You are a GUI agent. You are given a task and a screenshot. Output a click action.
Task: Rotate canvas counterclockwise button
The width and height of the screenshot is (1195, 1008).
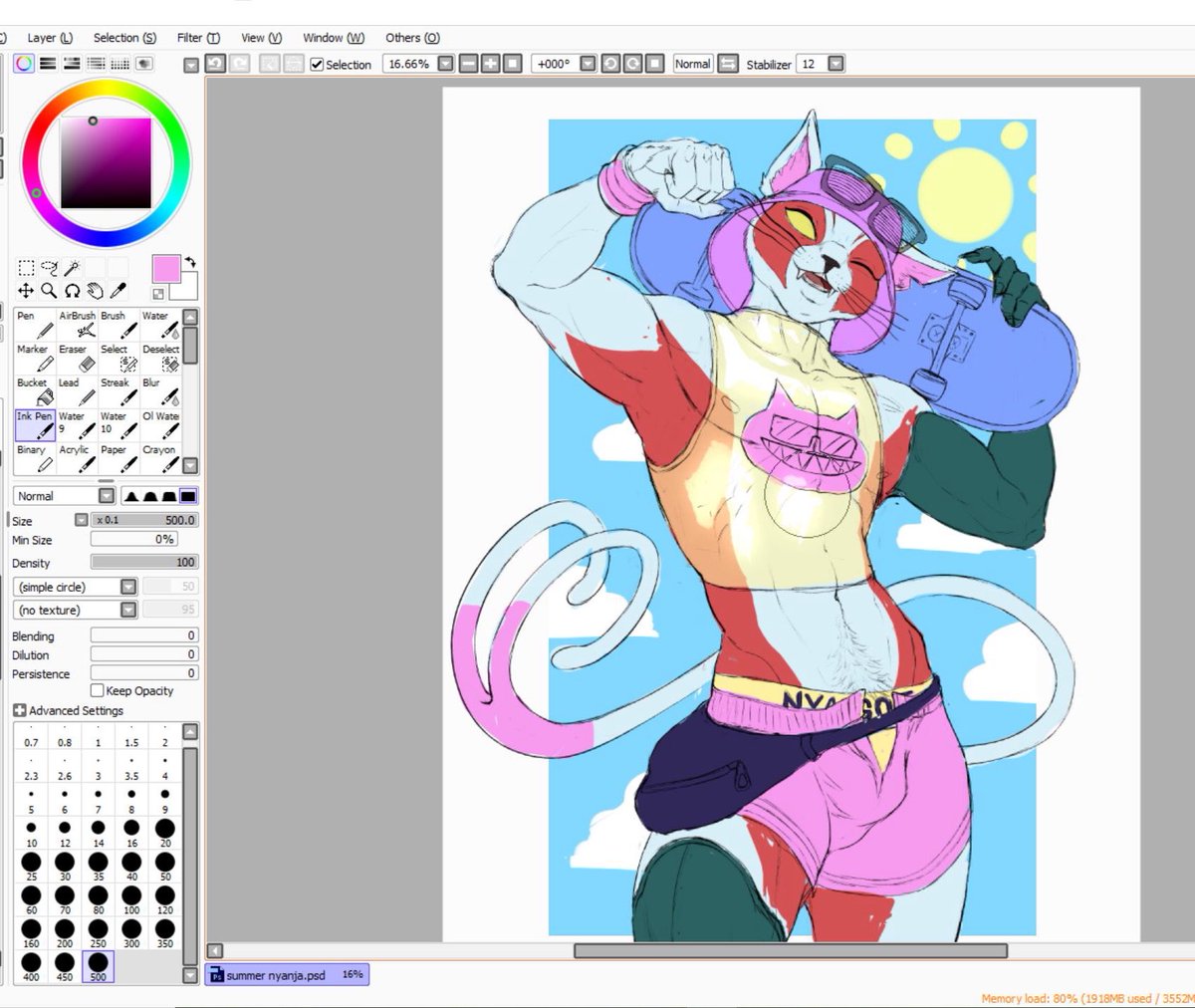(610, 64)
